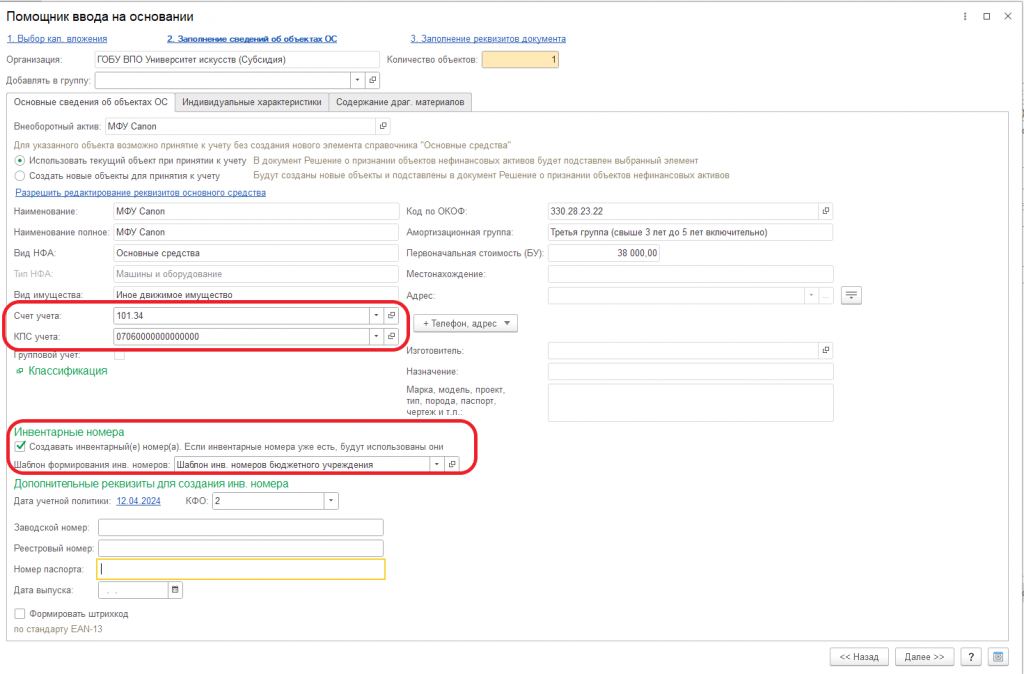The height and width of the screenshot is (674, 1024).
Task: Open the 'Добавлять в группу' selection form icon
Action: 373,80
